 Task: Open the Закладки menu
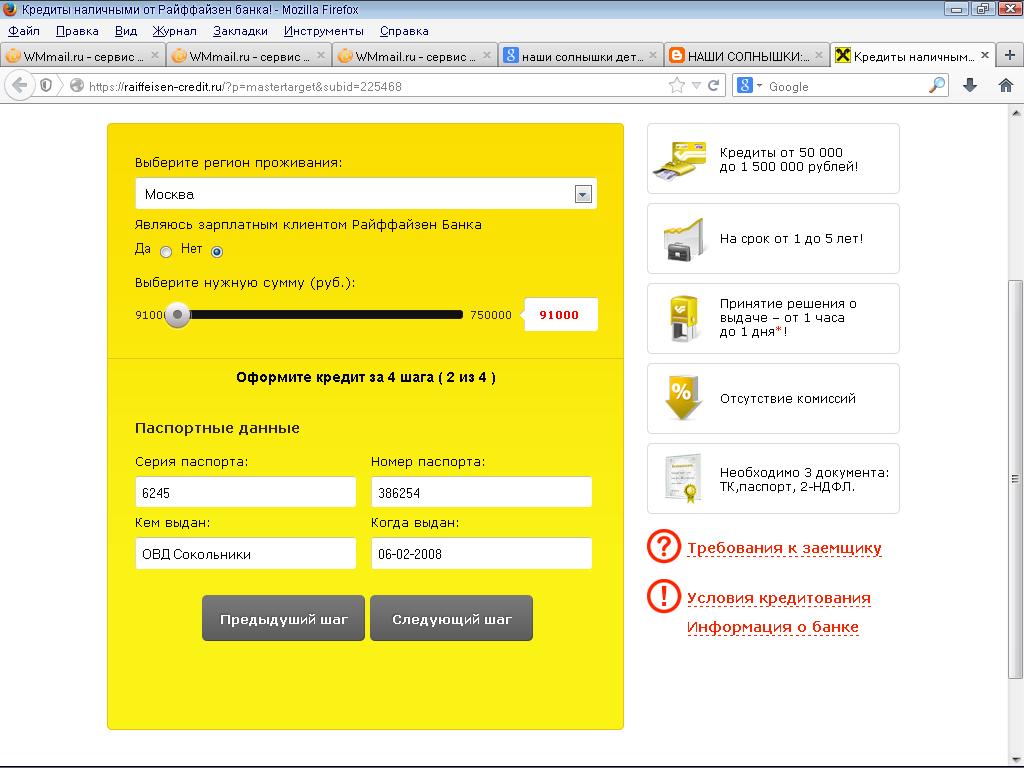point(240,31)
